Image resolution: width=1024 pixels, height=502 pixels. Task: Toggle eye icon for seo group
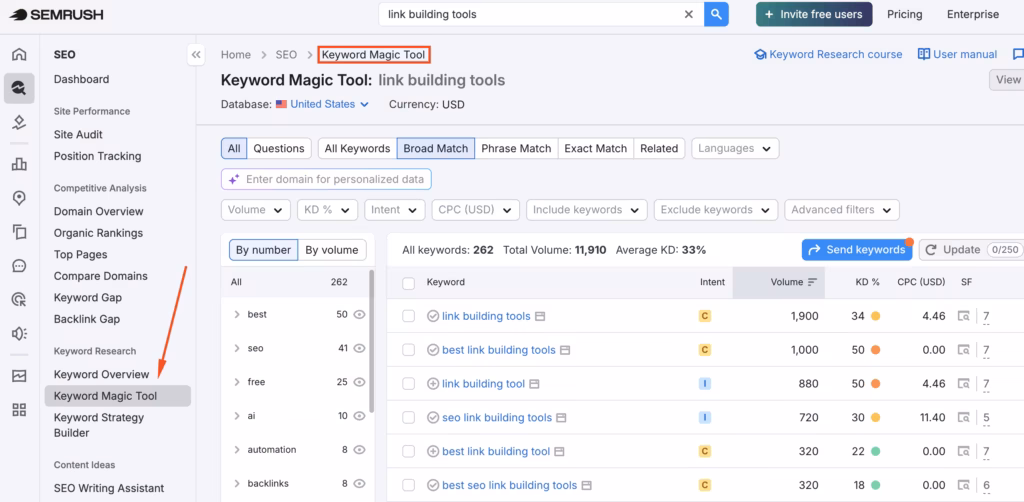click(359, 348)
